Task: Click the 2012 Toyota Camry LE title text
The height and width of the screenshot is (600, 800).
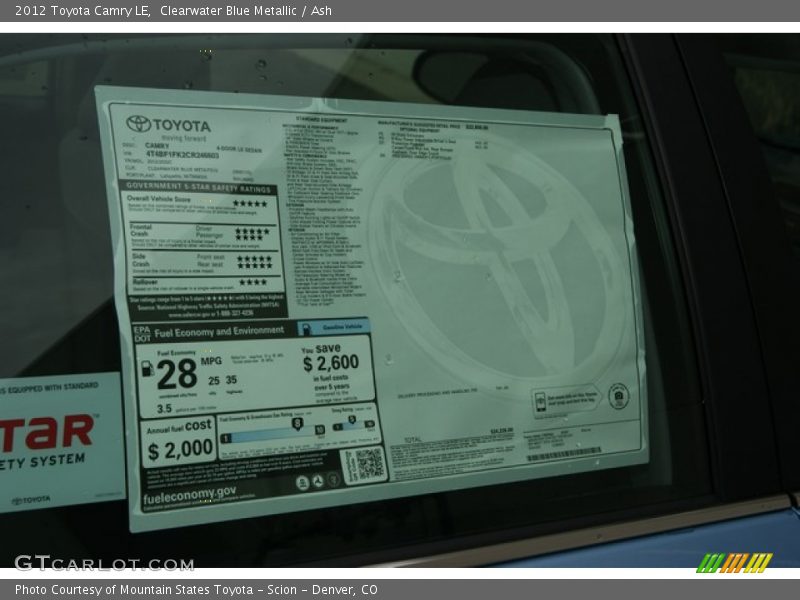Action: click(82, 11)
